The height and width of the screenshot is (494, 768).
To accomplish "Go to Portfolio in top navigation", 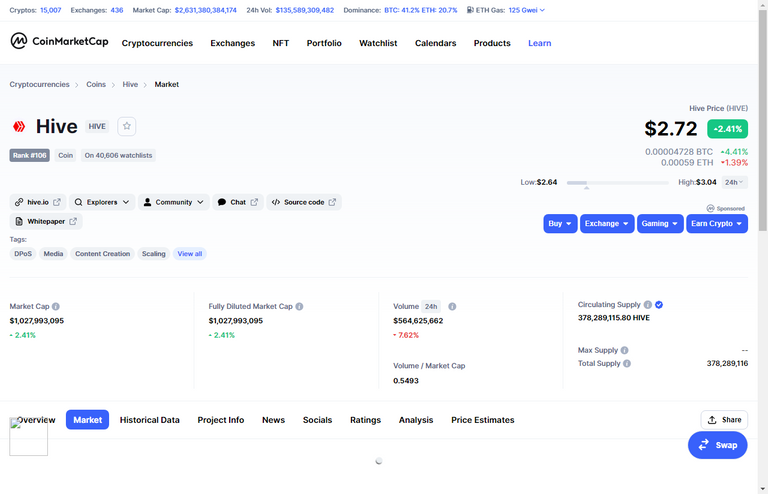I will tap(324, 43).
